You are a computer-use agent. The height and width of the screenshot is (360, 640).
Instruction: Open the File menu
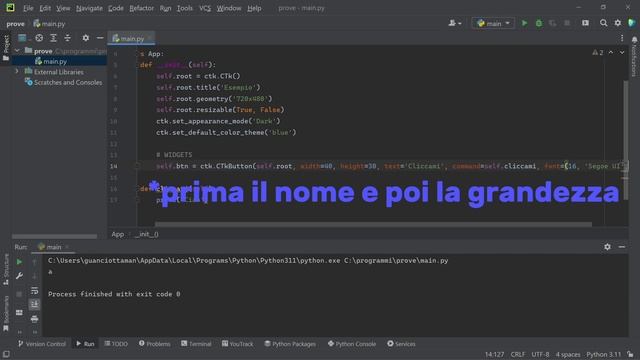[x=28, y=8]
